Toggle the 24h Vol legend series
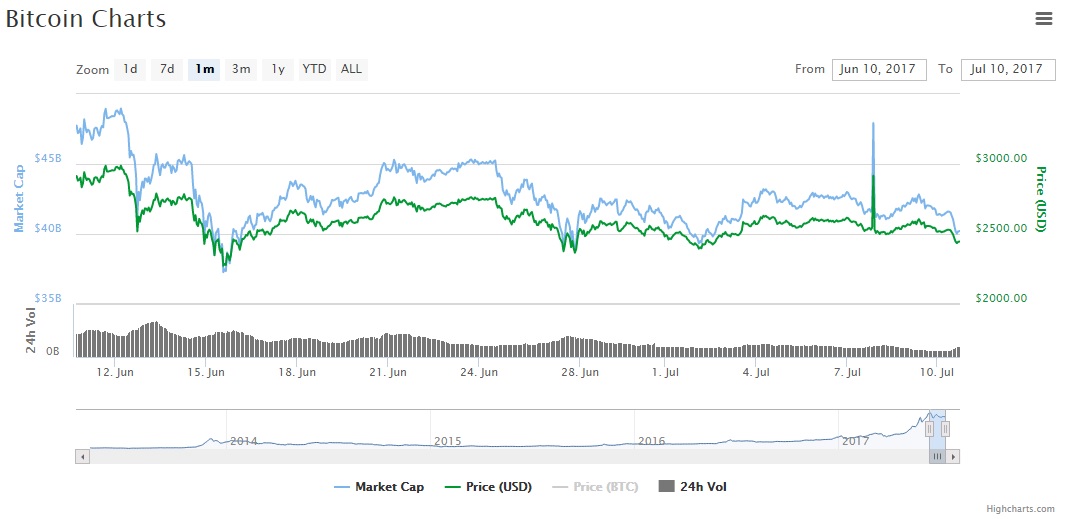This screenshot has height=519, width=1070. (693, 487)
